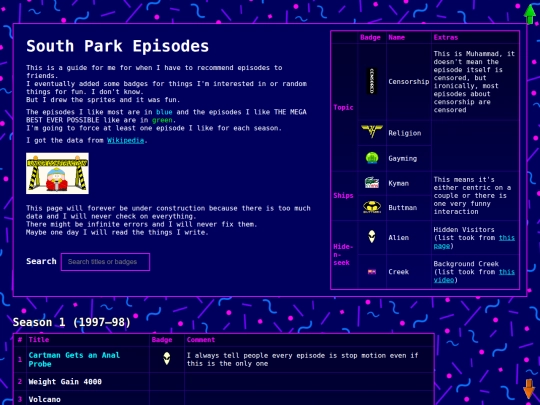This screenshot has height=405, width=540.
Task: Click 'Weight Gain 4000' episode title
Action: point(65,381)
